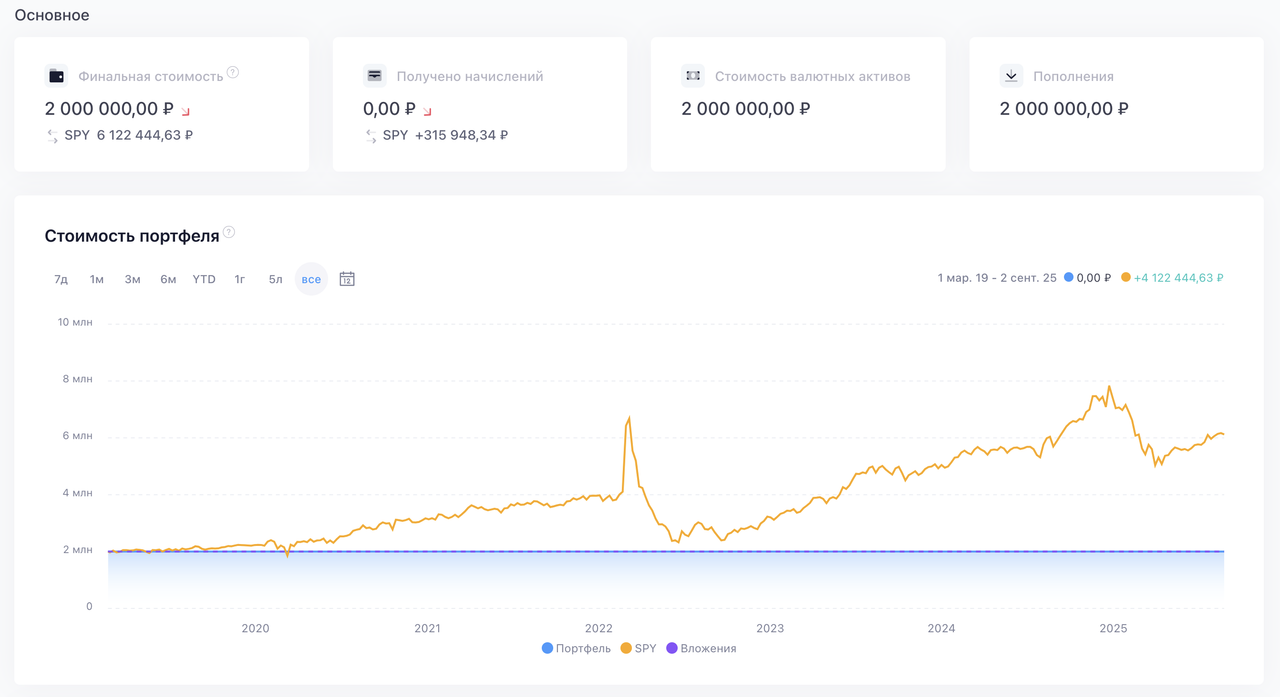This screenshot has height=697, width=1280.
Task: Click the currency assets icon beside Стоимость валютных активов
Action: tap(692, 76)
